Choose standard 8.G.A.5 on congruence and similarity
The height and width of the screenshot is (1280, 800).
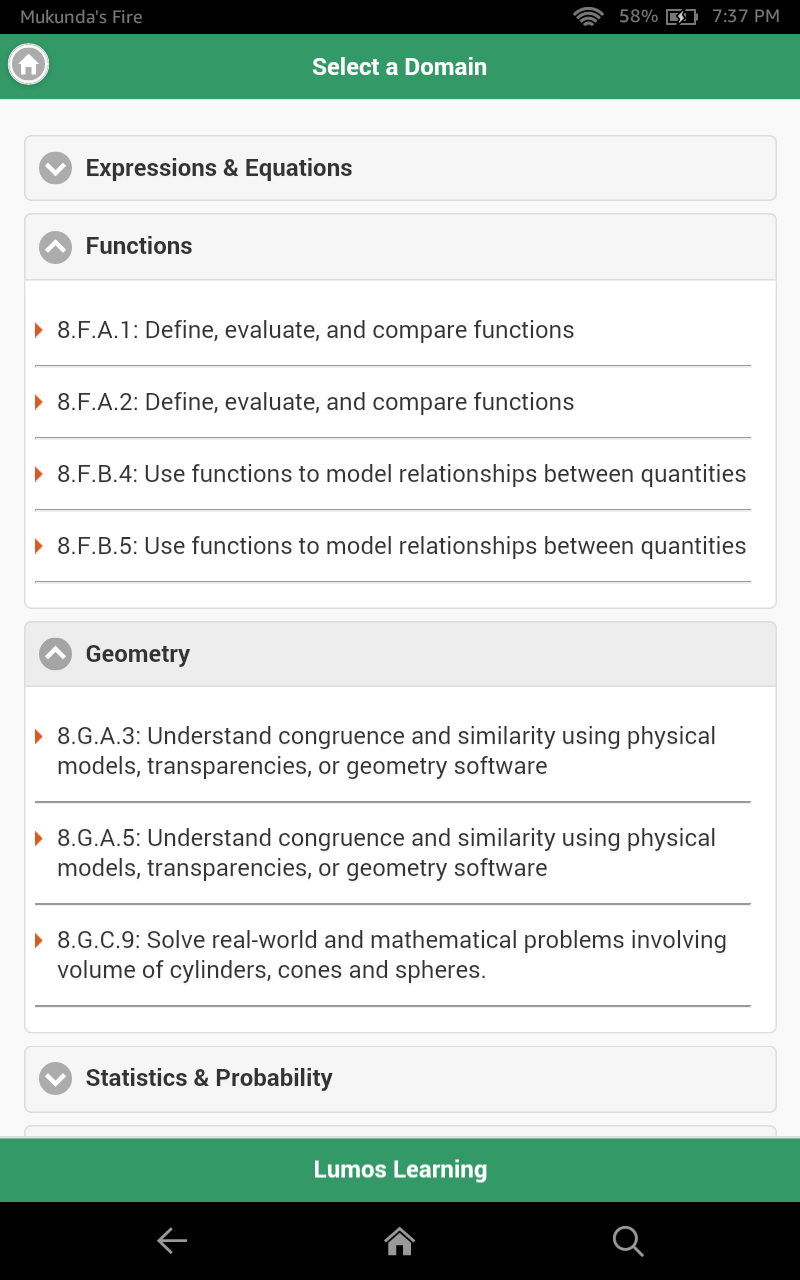(390, 853)
